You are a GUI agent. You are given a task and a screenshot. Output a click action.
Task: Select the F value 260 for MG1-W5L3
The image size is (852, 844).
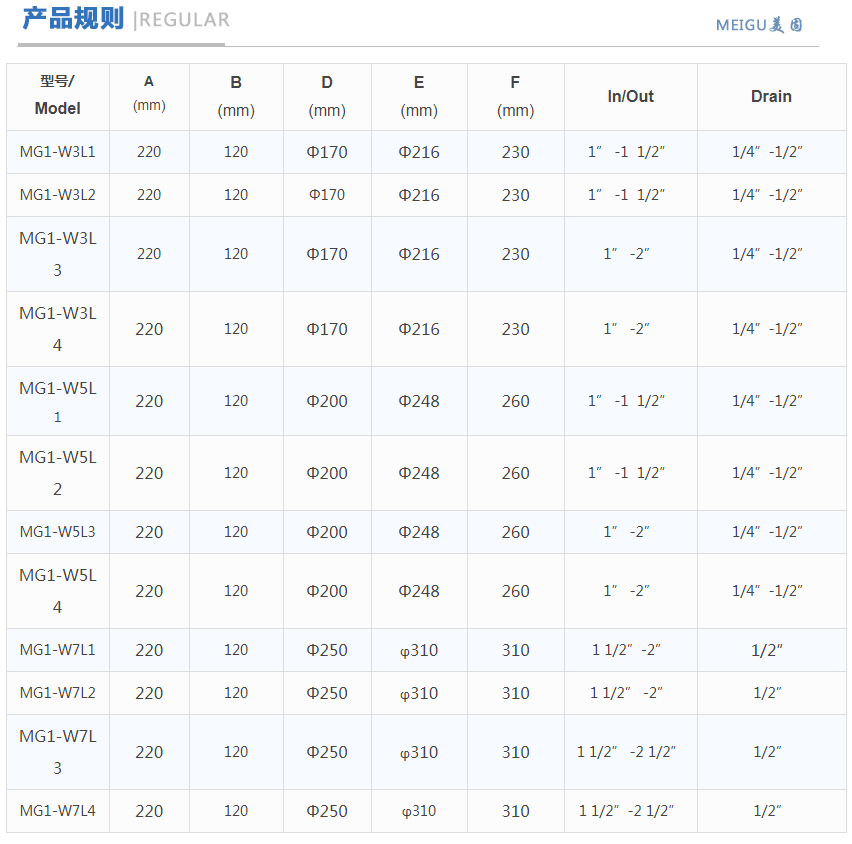point(515,532)
